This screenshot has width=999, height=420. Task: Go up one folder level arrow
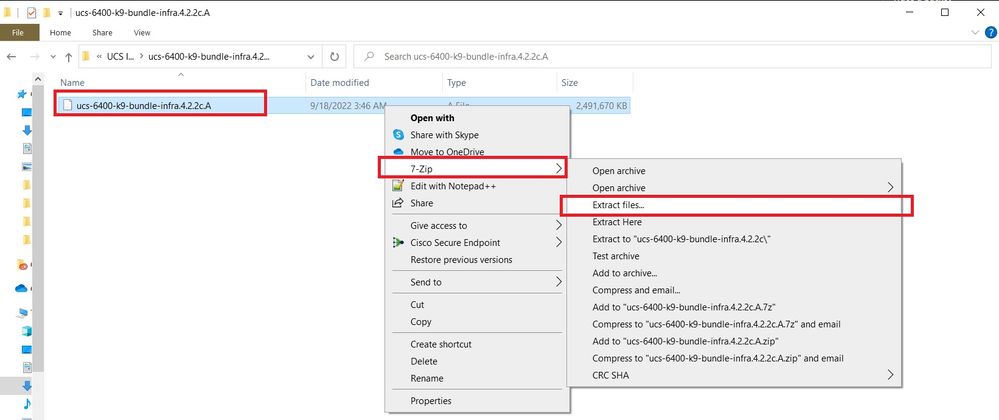tap(68, 57)
